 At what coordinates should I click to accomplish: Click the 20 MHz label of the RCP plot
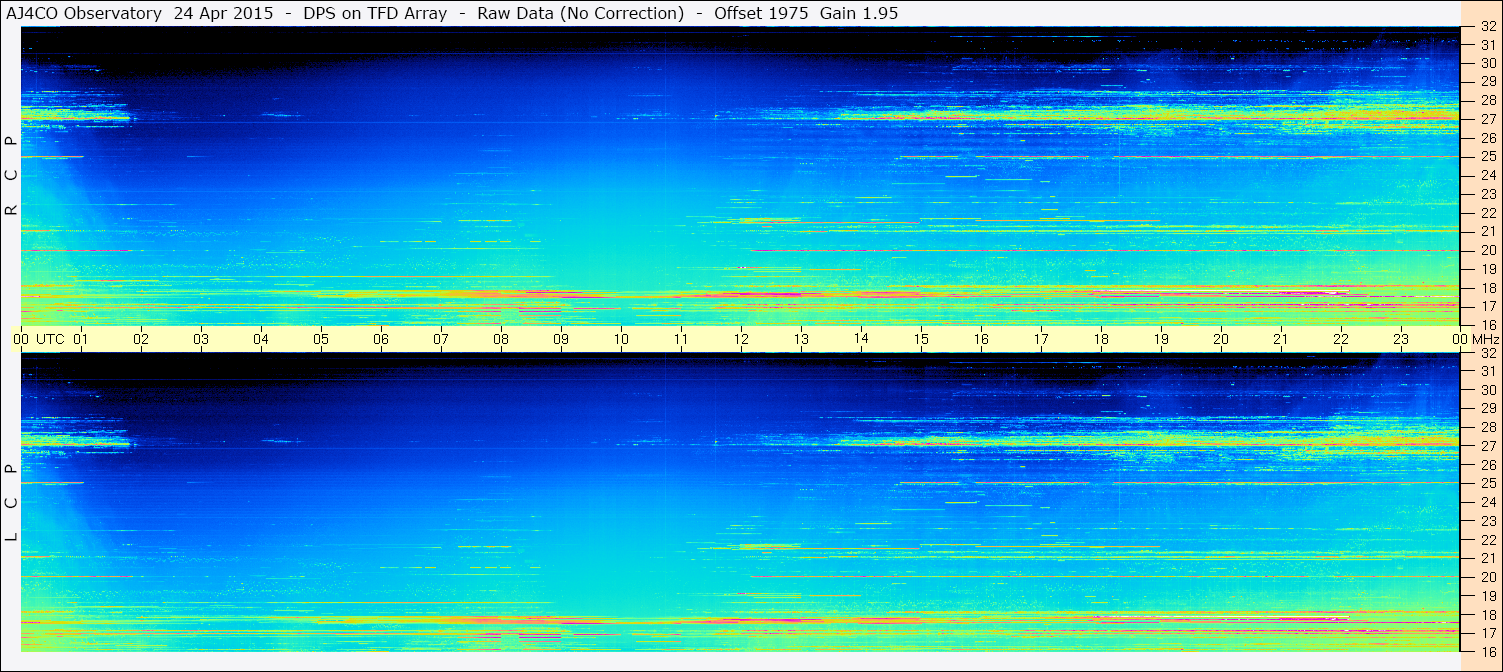coord(1487,250)
